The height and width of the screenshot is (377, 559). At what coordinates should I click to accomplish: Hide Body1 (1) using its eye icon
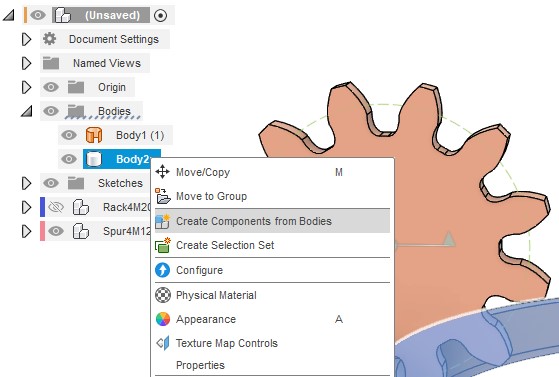pos(69,135)
